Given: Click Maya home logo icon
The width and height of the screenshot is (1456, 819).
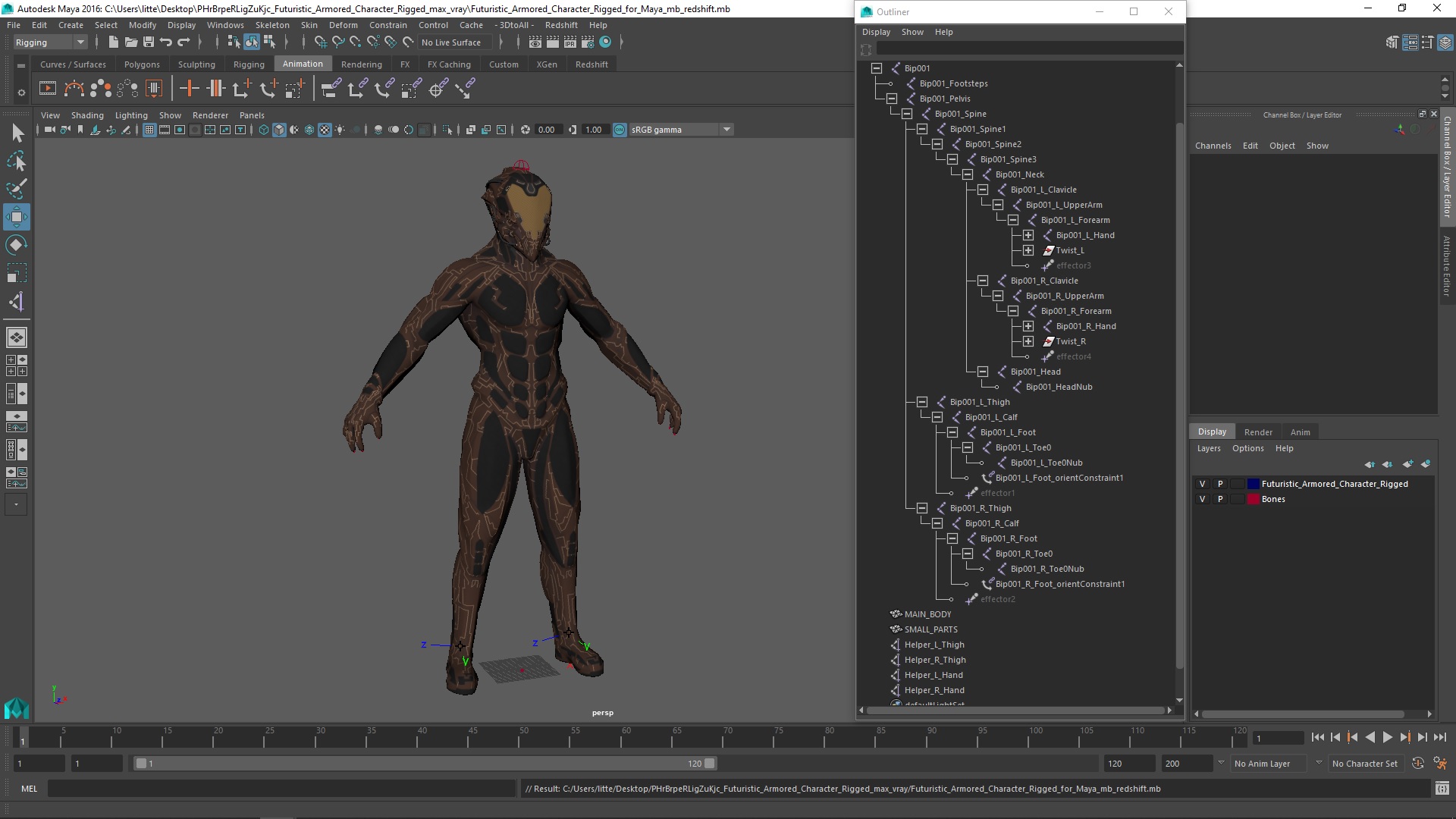Looking at the screenshot, I should 17,708.
